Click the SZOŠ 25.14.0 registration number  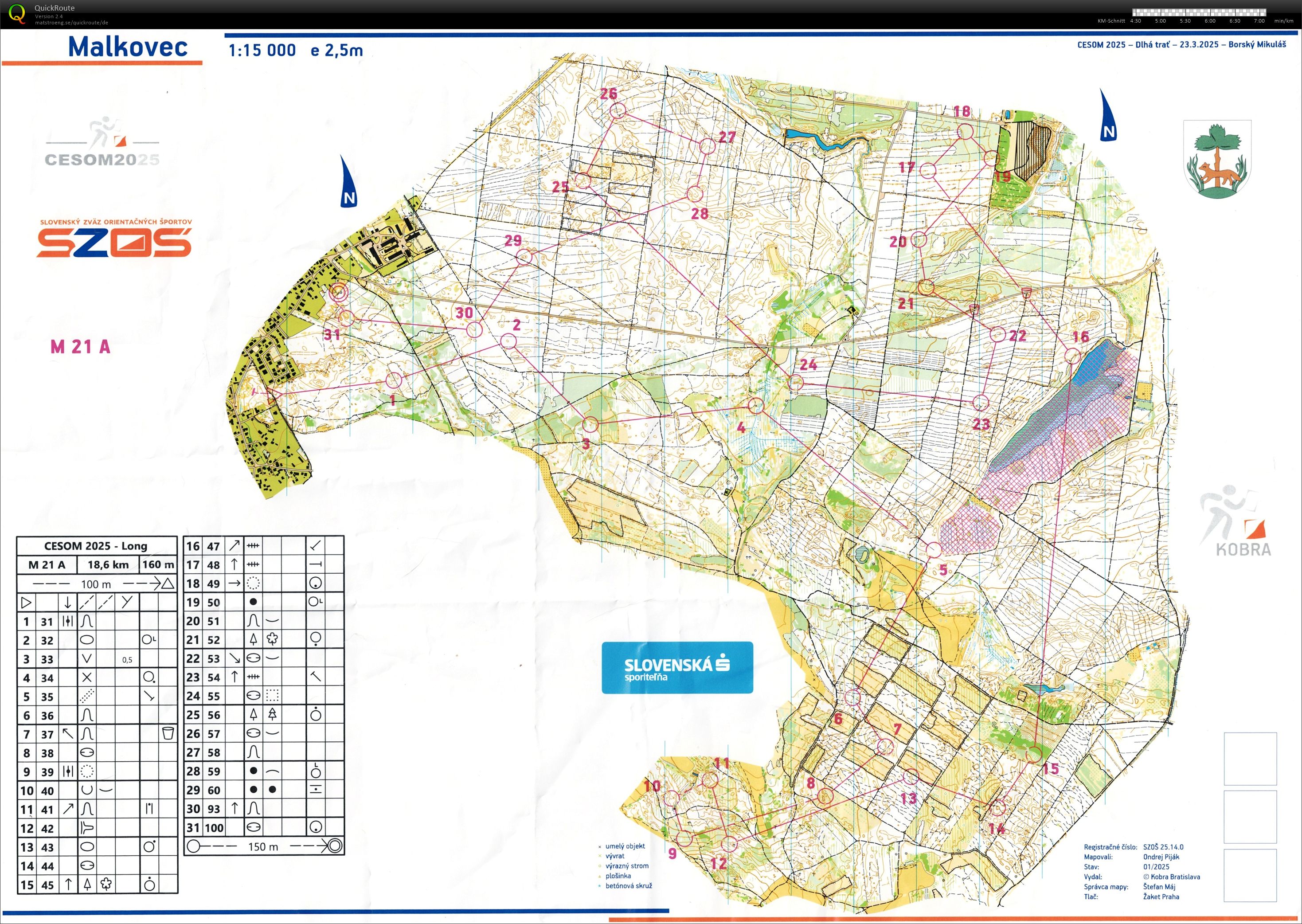point(1163,847)
